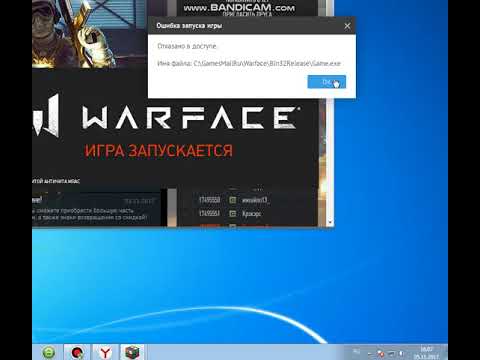This screenshot has width=480, height=360.
Task: Open the volume tray icon
Action: (402, 354)
